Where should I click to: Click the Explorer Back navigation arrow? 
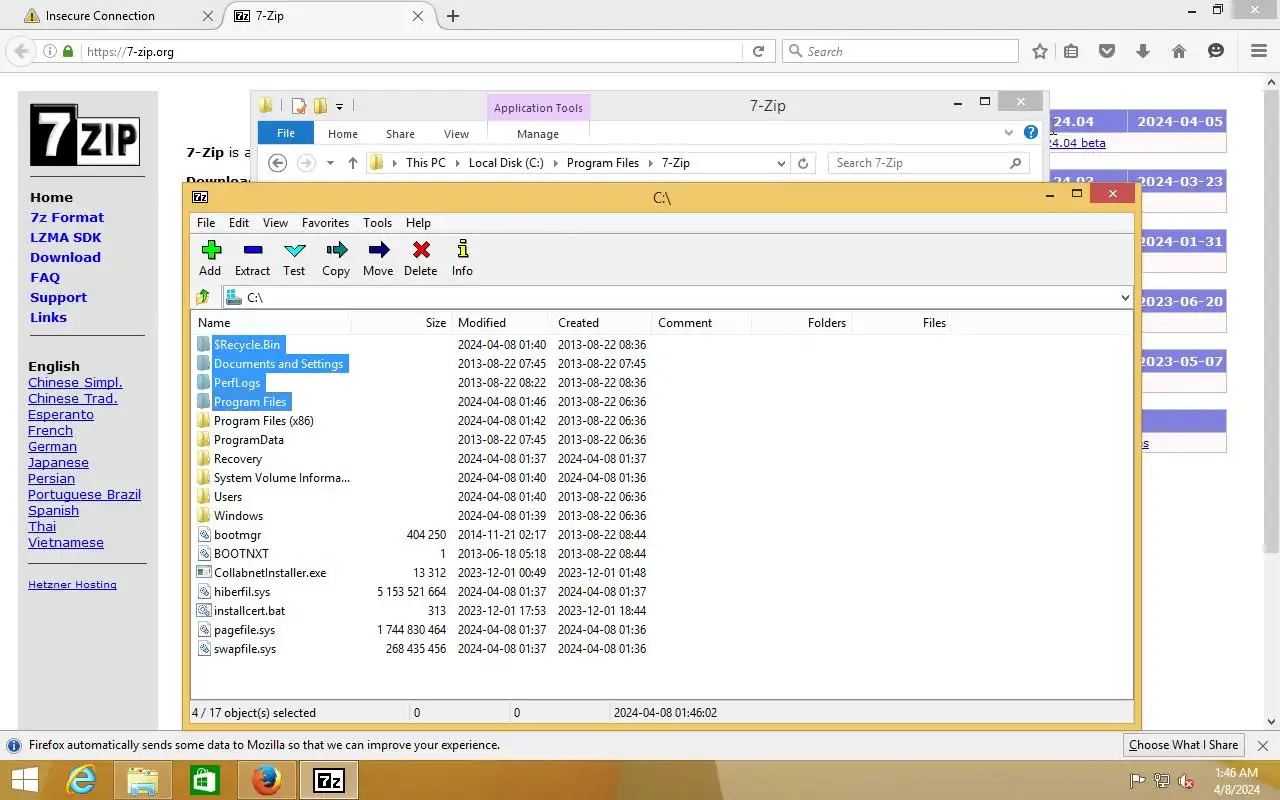[278, 163]
